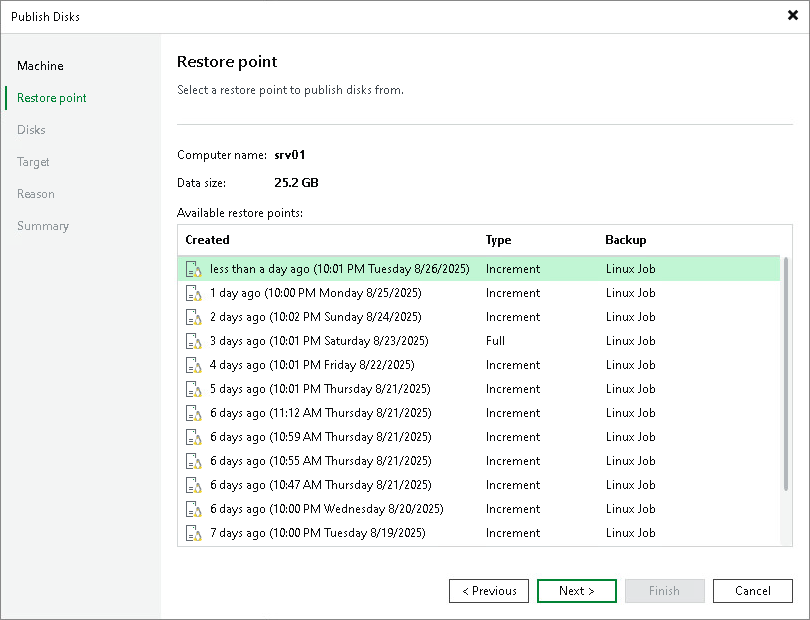Cancel the Publish Disks wizard
Viewport: 810px width, 620px height.
coord(753,591)
